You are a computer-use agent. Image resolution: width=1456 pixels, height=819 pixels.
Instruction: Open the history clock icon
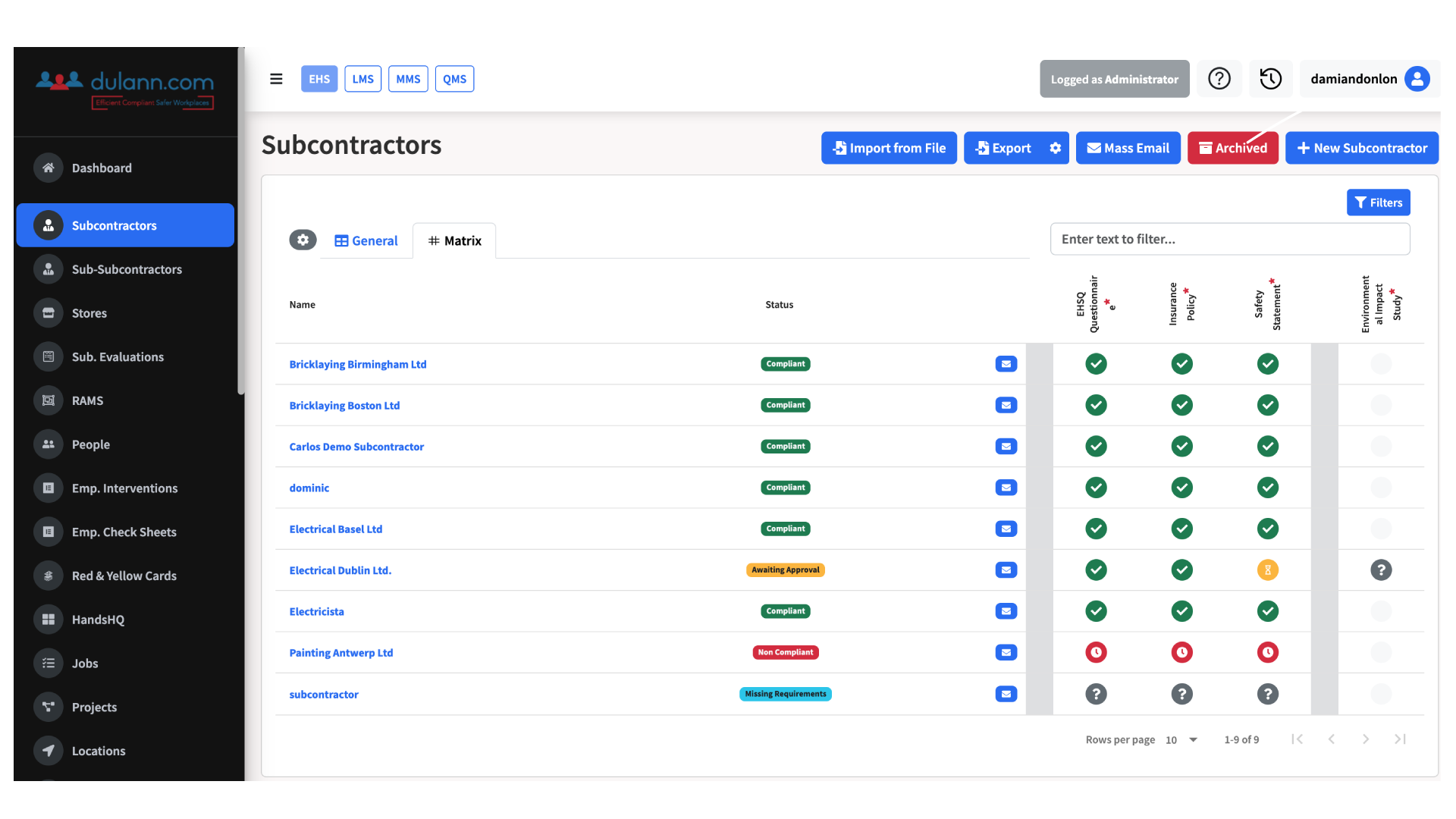1270,79
